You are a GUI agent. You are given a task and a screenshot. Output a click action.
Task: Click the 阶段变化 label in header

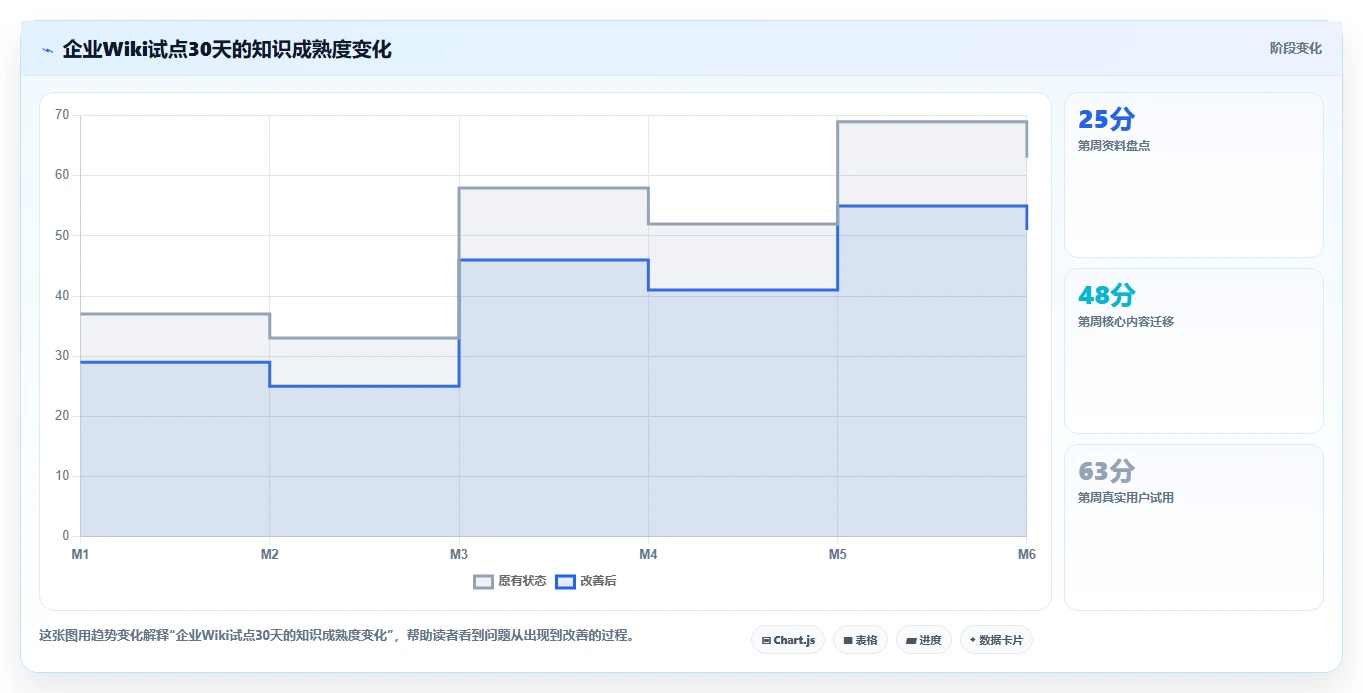(x=1295, y=48)
